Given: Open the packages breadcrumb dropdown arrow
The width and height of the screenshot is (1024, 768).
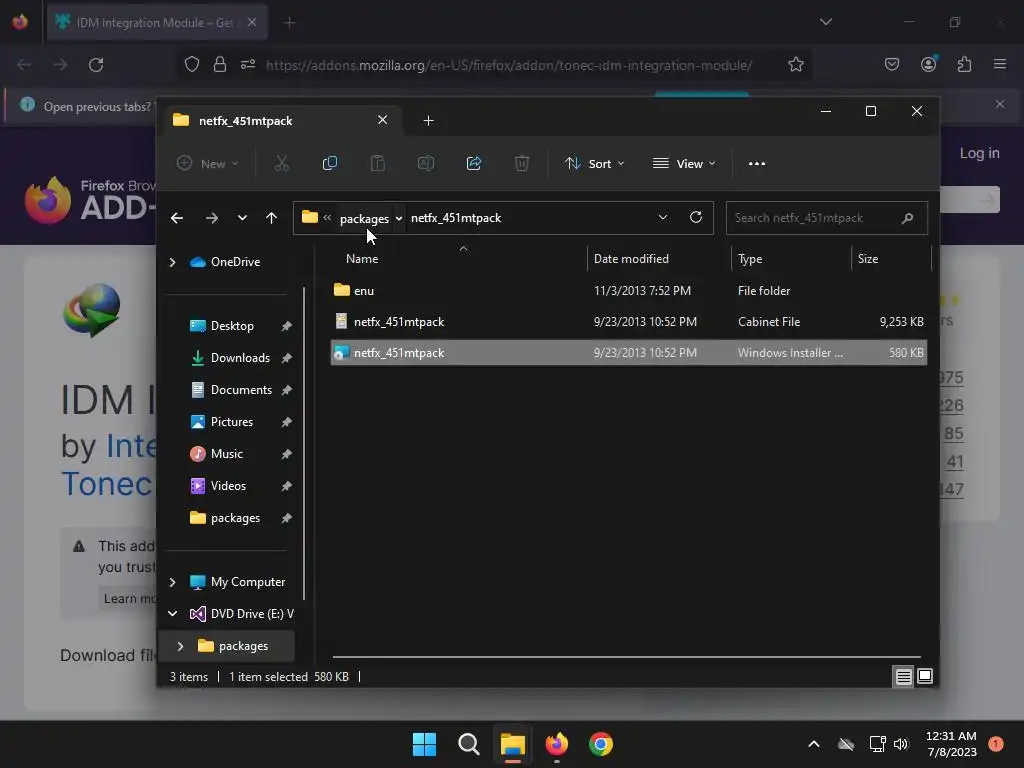Looking at the screenshot, I should (398, 218).
